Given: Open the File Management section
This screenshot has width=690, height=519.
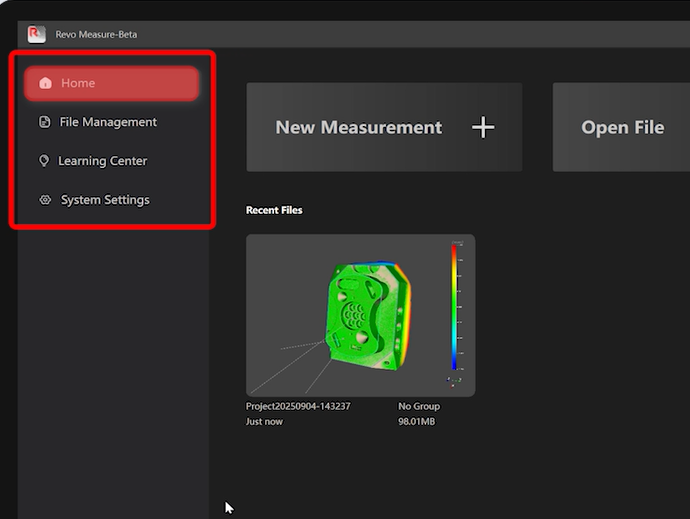Looking at the screenshot, I should click(x=108, y=122).
